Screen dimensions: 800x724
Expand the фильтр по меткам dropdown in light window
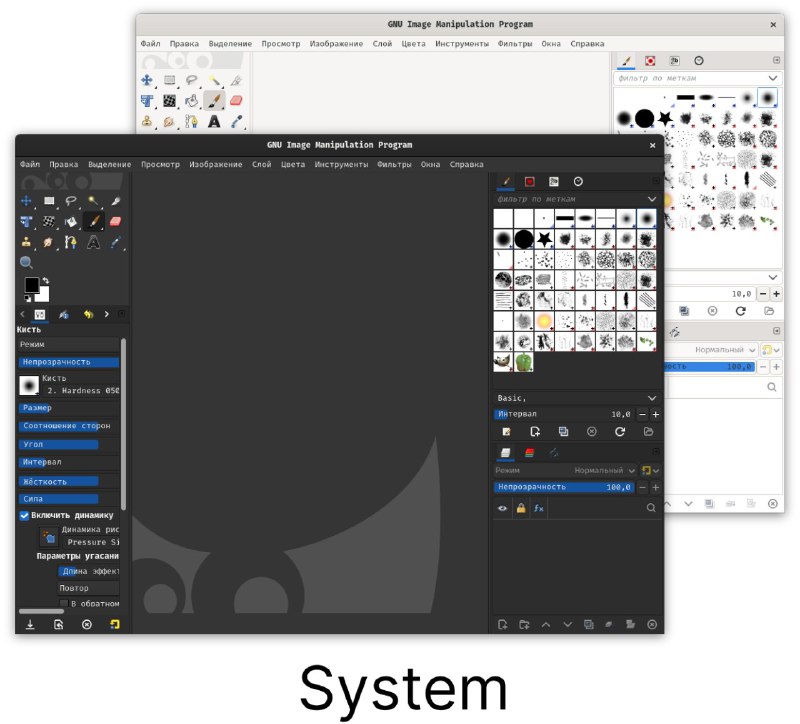[x=773, y=78]
